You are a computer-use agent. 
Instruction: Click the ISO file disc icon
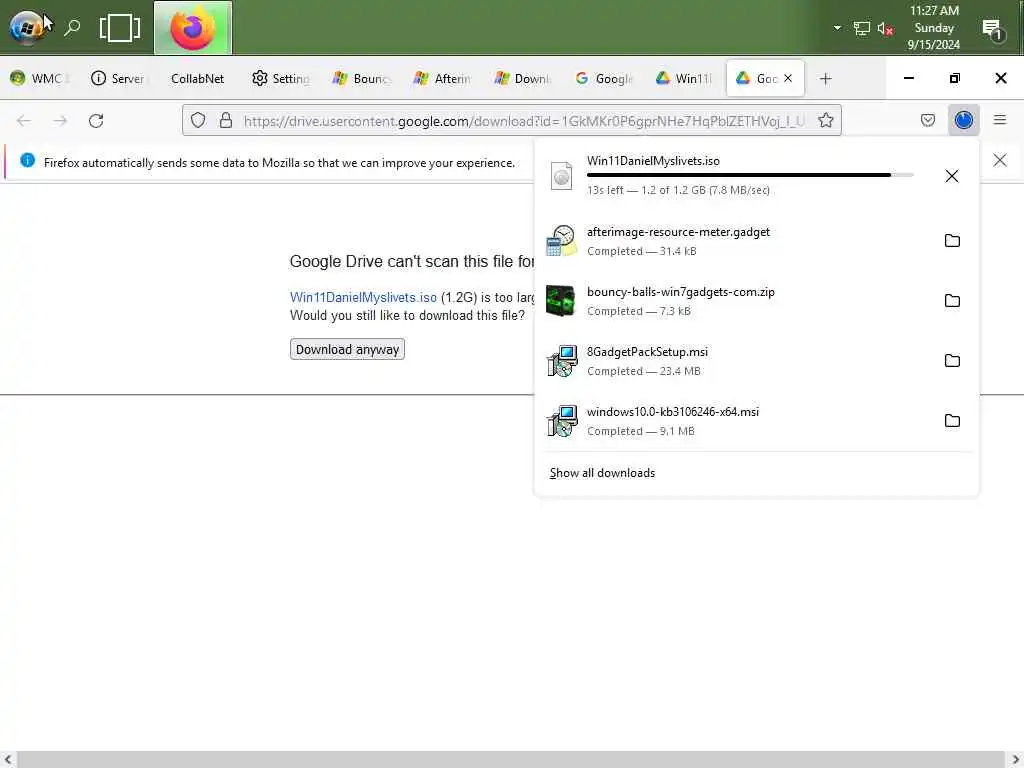pyautogui.click(x=562, y=176)
